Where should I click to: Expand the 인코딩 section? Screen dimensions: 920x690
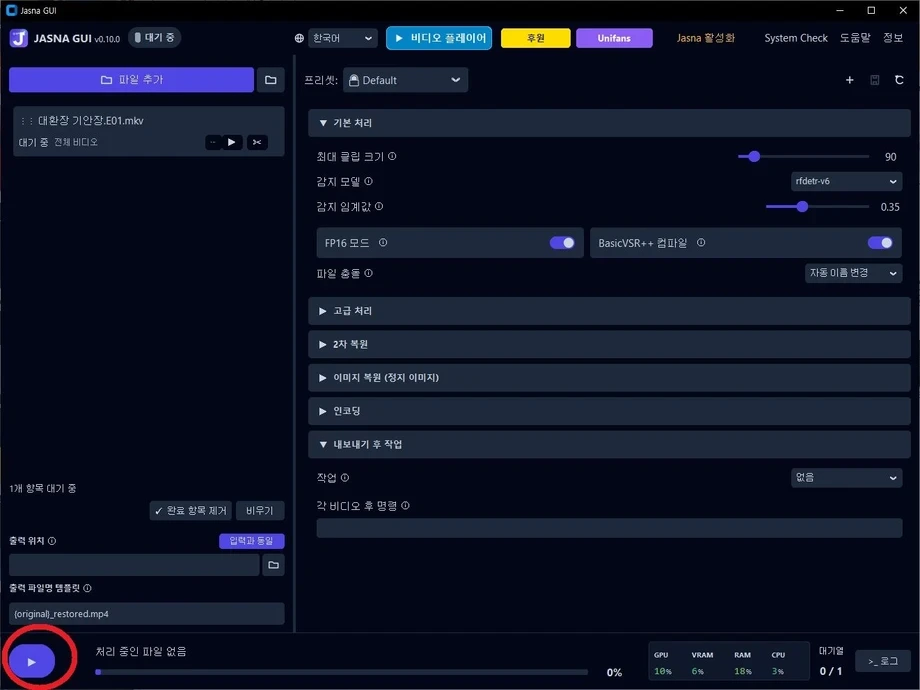[609, 411]
